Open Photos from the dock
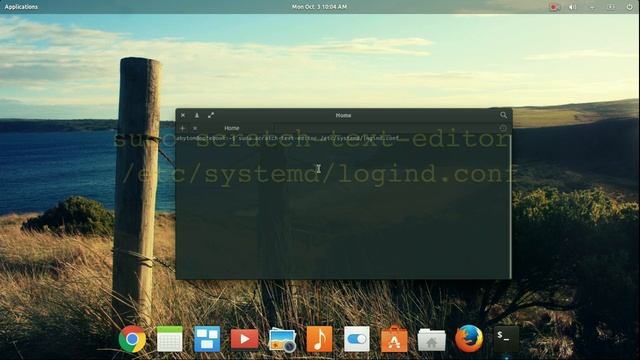640x360 pixels. pyautogui.click(x=282, y=340)
